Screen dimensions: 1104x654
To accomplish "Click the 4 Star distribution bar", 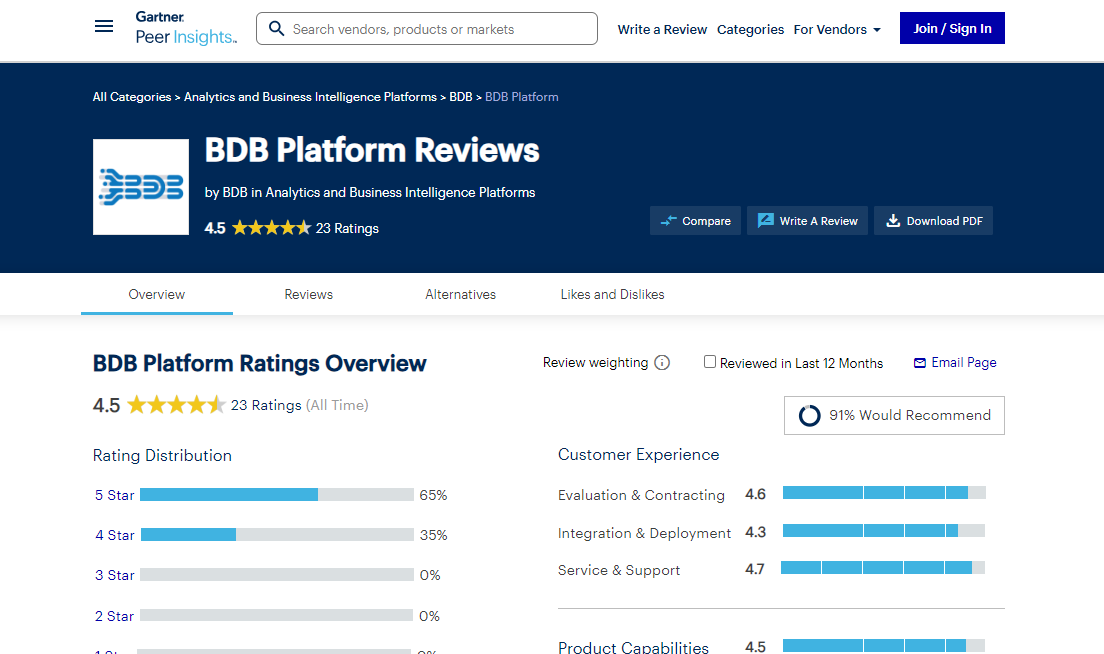I will pyautogui.click(x=277, y=535).
